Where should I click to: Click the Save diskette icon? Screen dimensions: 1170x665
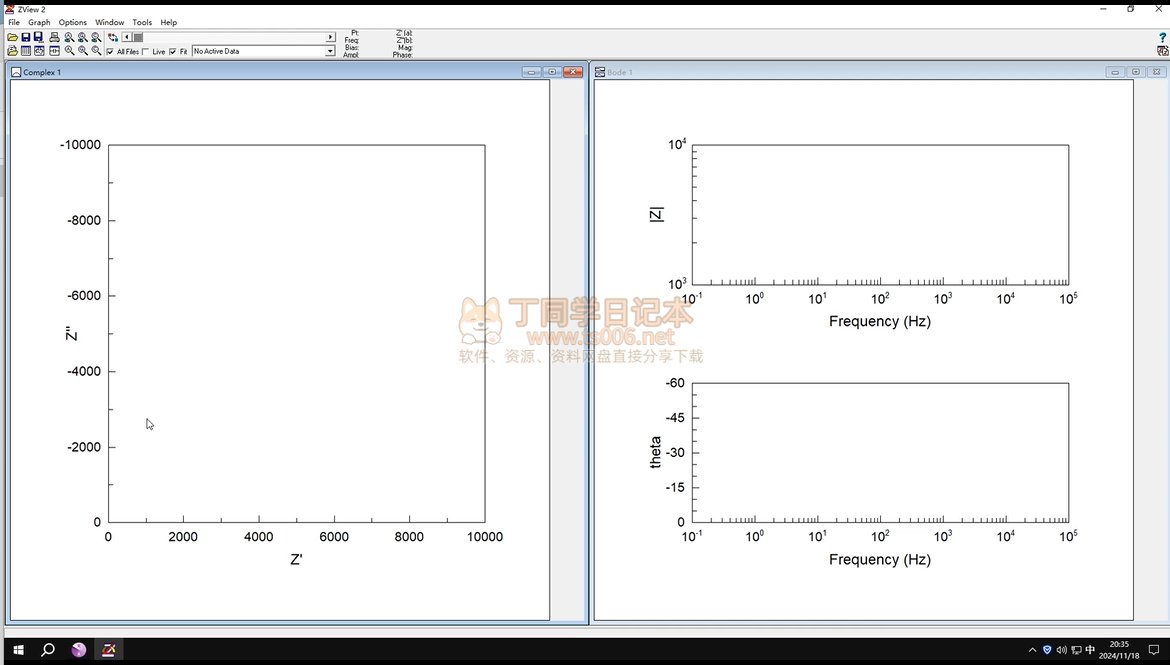(26, 37)
